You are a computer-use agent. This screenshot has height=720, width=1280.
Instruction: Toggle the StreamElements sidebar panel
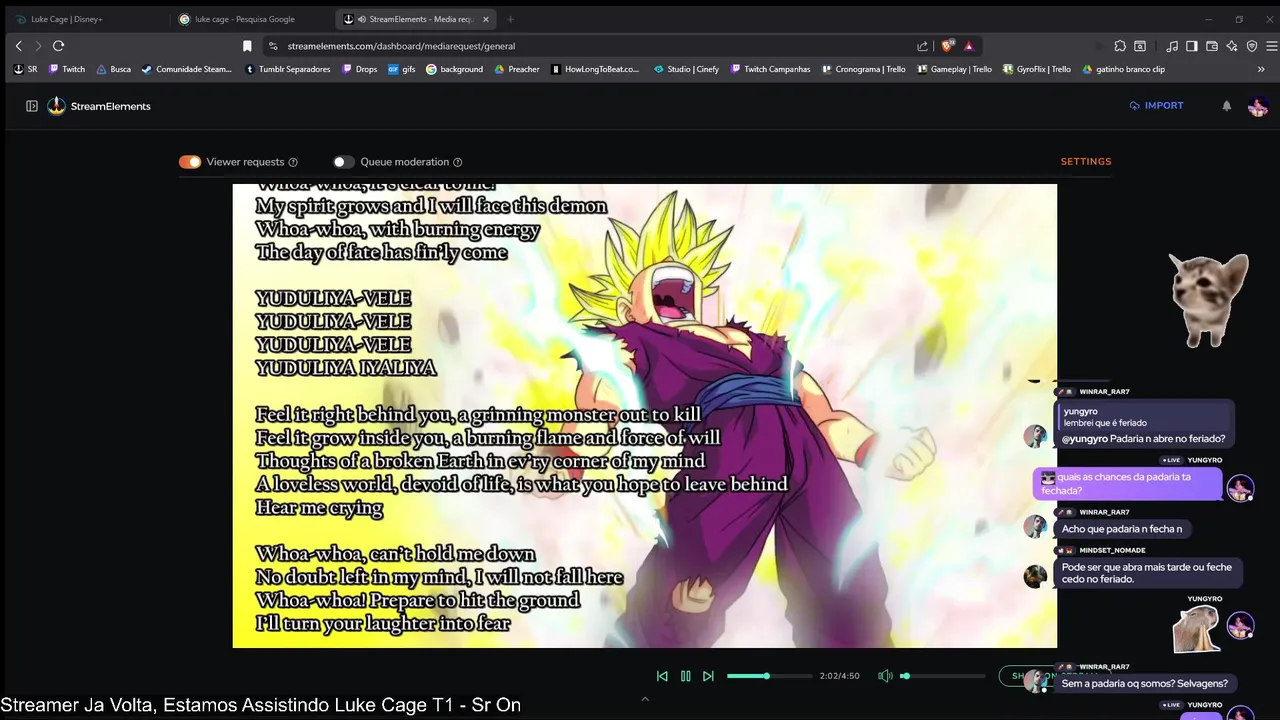32,106
